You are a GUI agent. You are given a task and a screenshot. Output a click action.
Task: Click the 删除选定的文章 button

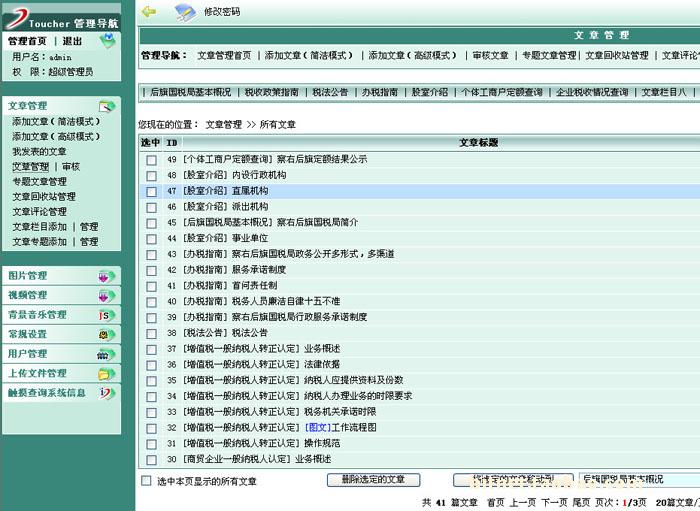coord(373,480)
